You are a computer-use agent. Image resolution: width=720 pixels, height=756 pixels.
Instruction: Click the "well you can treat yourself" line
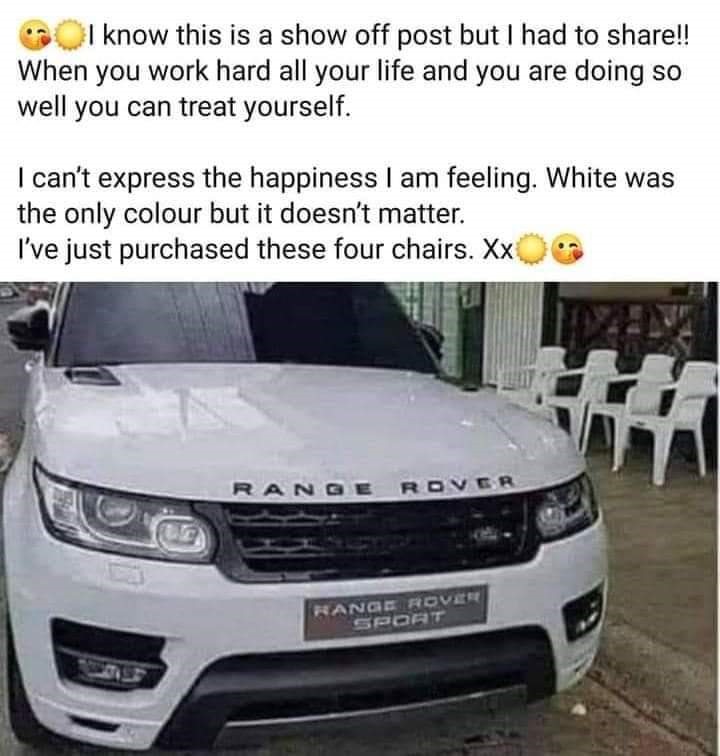[184, 108]
